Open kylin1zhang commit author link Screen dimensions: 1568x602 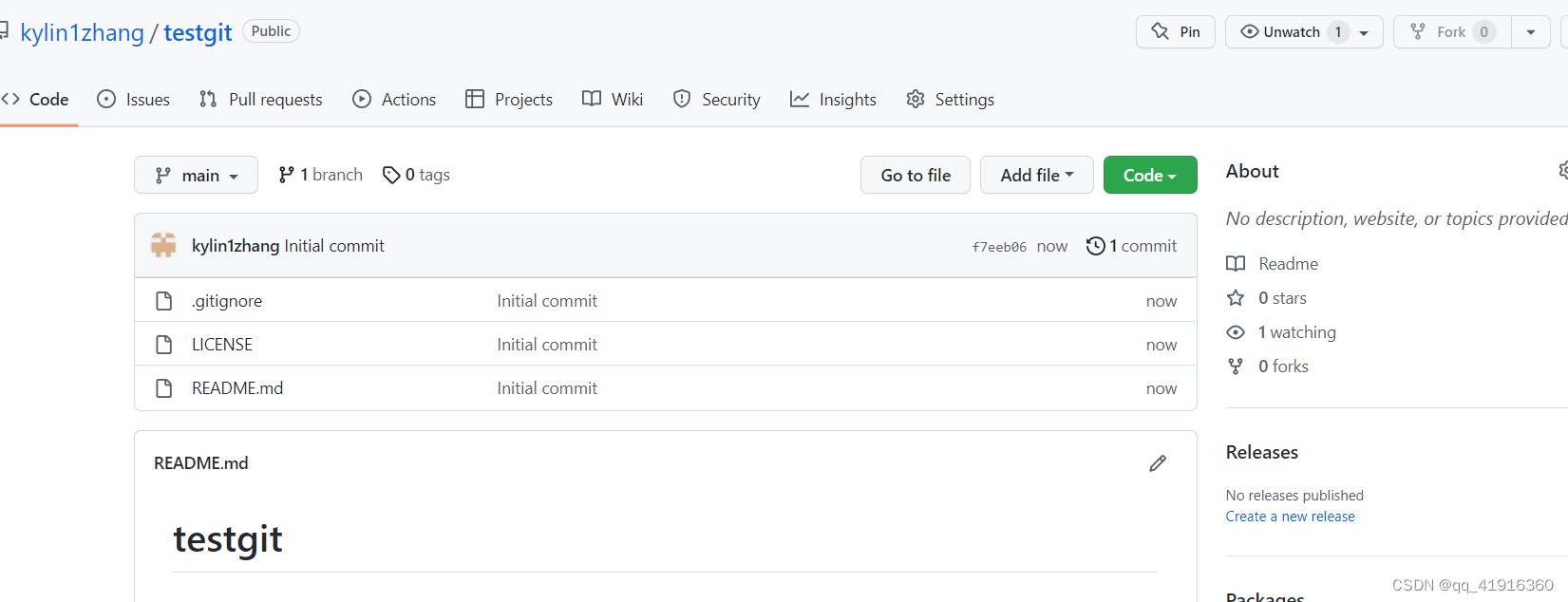(236, 246)
